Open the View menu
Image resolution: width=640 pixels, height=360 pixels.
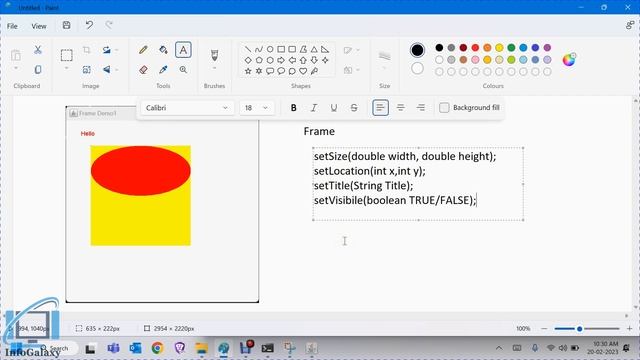pyautogui.click(x=39, y=26)
